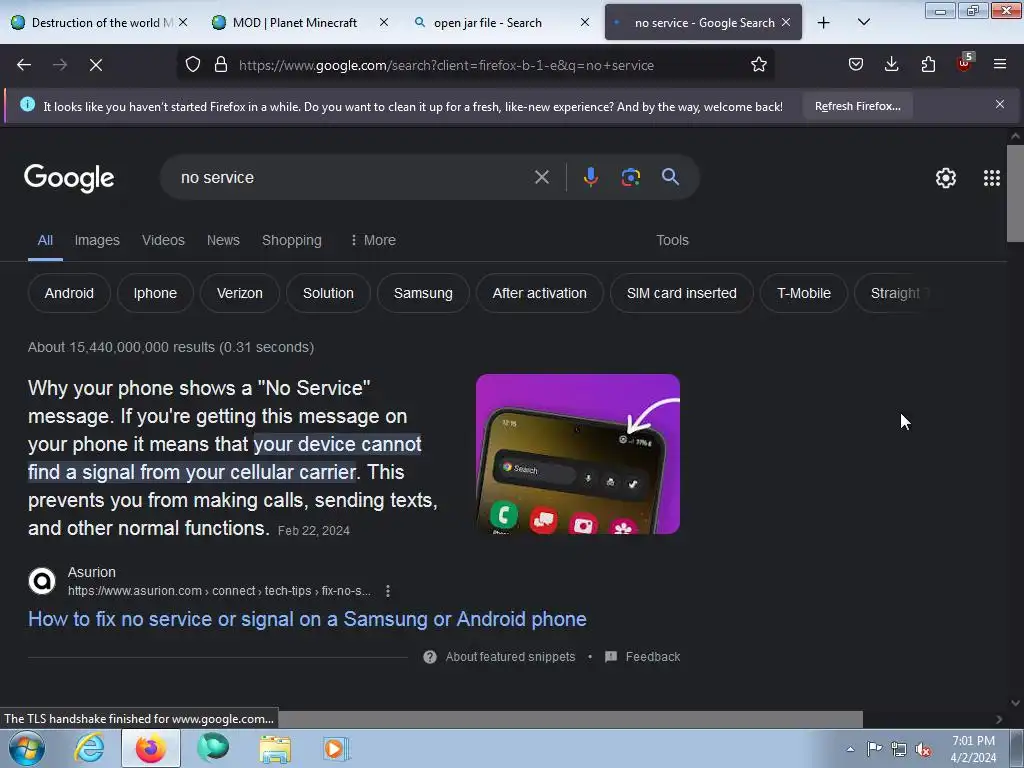1024x768 pixels.
Task: Open the featured snippet phone image
Action: [578, 454]
